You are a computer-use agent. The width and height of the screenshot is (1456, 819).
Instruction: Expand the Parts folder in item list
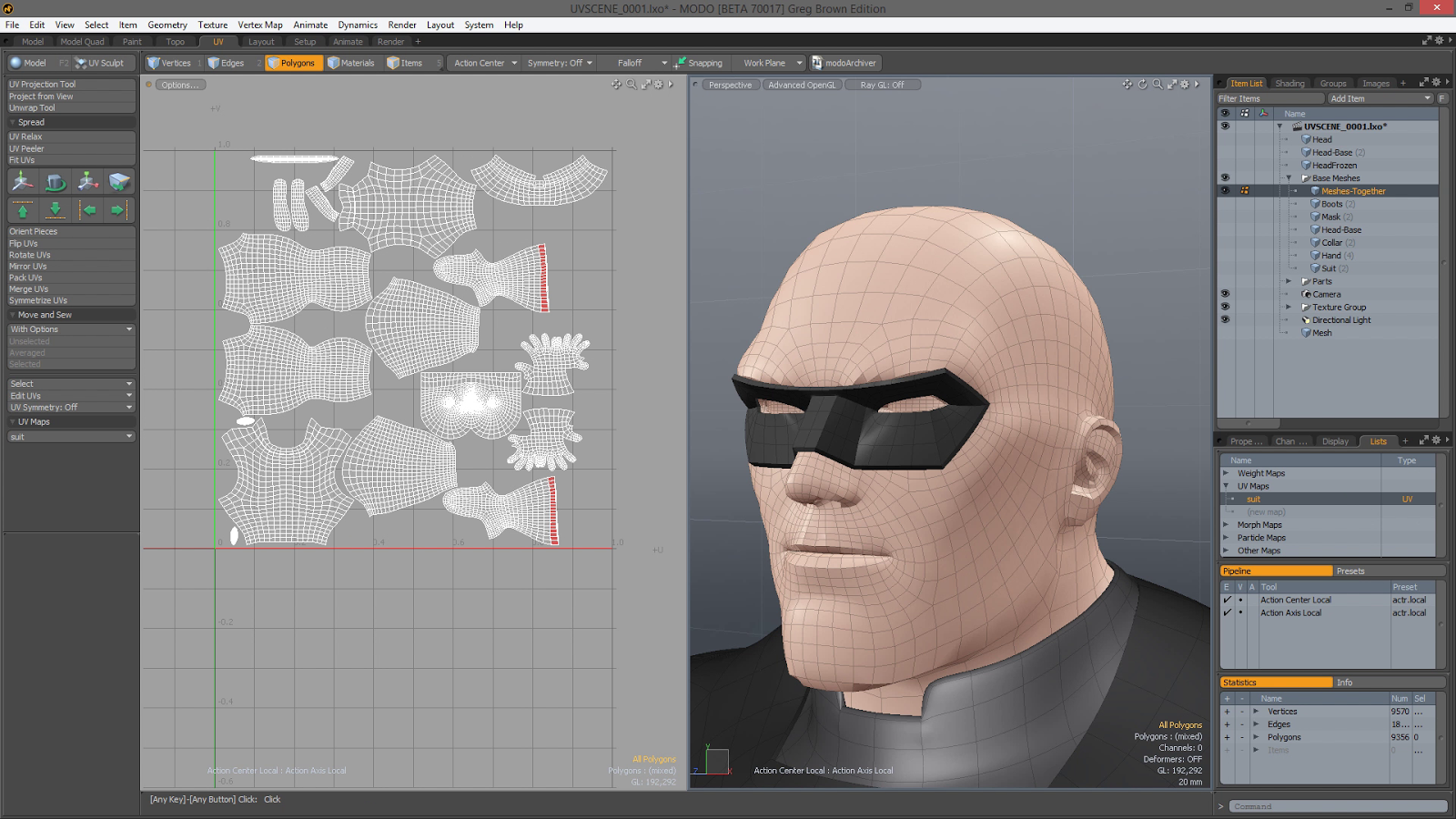[x=1289, y=281]
